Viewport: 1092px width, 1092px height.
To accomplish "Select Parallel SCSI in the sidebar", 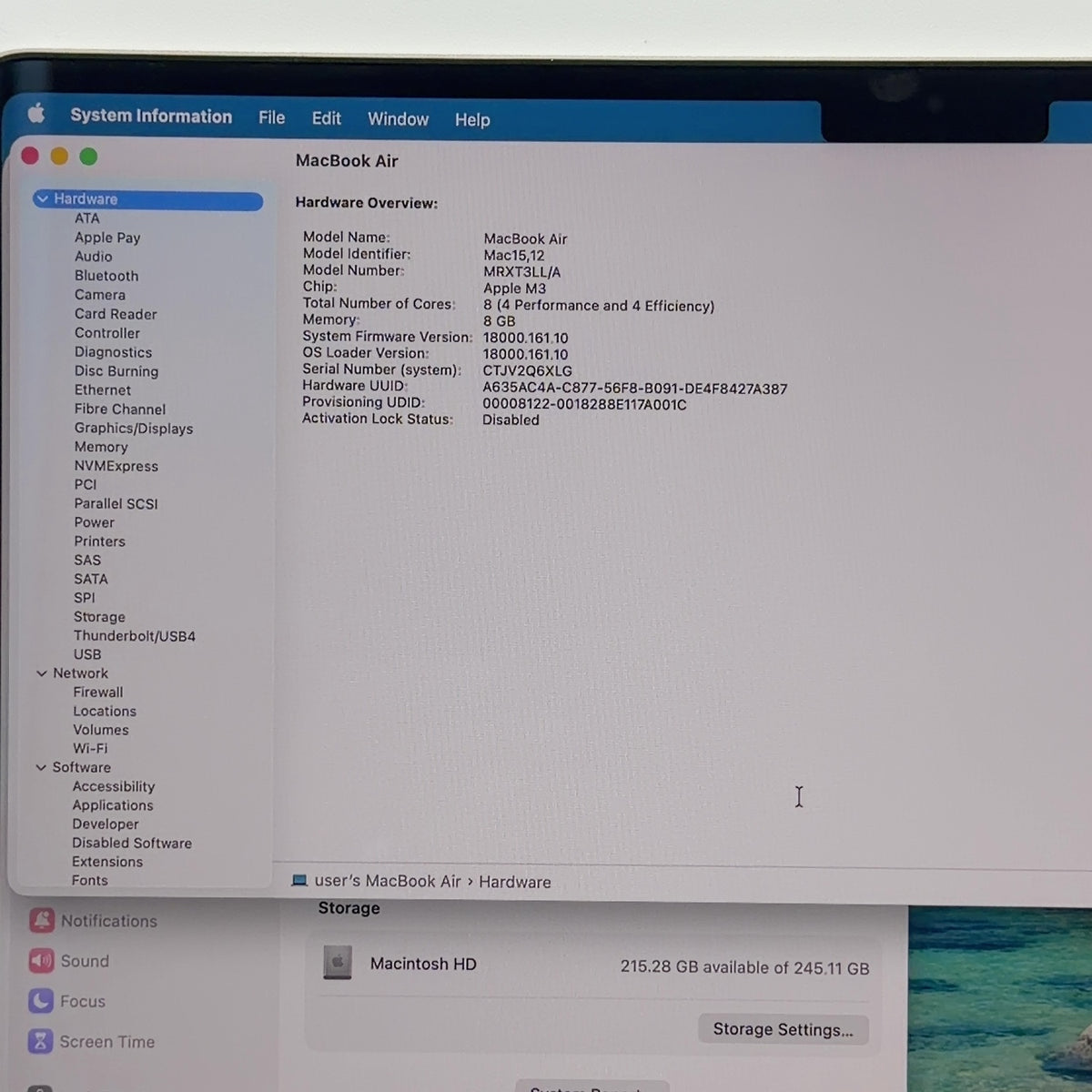I will tap(116, 503).
